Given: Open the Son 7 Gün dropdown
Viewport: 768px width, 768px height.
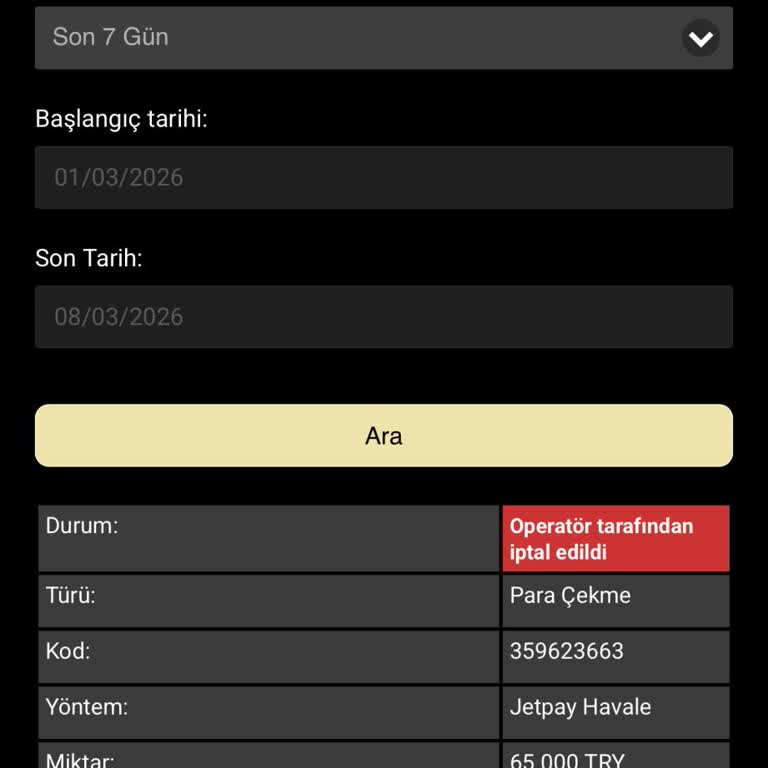Looking at the screenshot, I should pos(384,38).
